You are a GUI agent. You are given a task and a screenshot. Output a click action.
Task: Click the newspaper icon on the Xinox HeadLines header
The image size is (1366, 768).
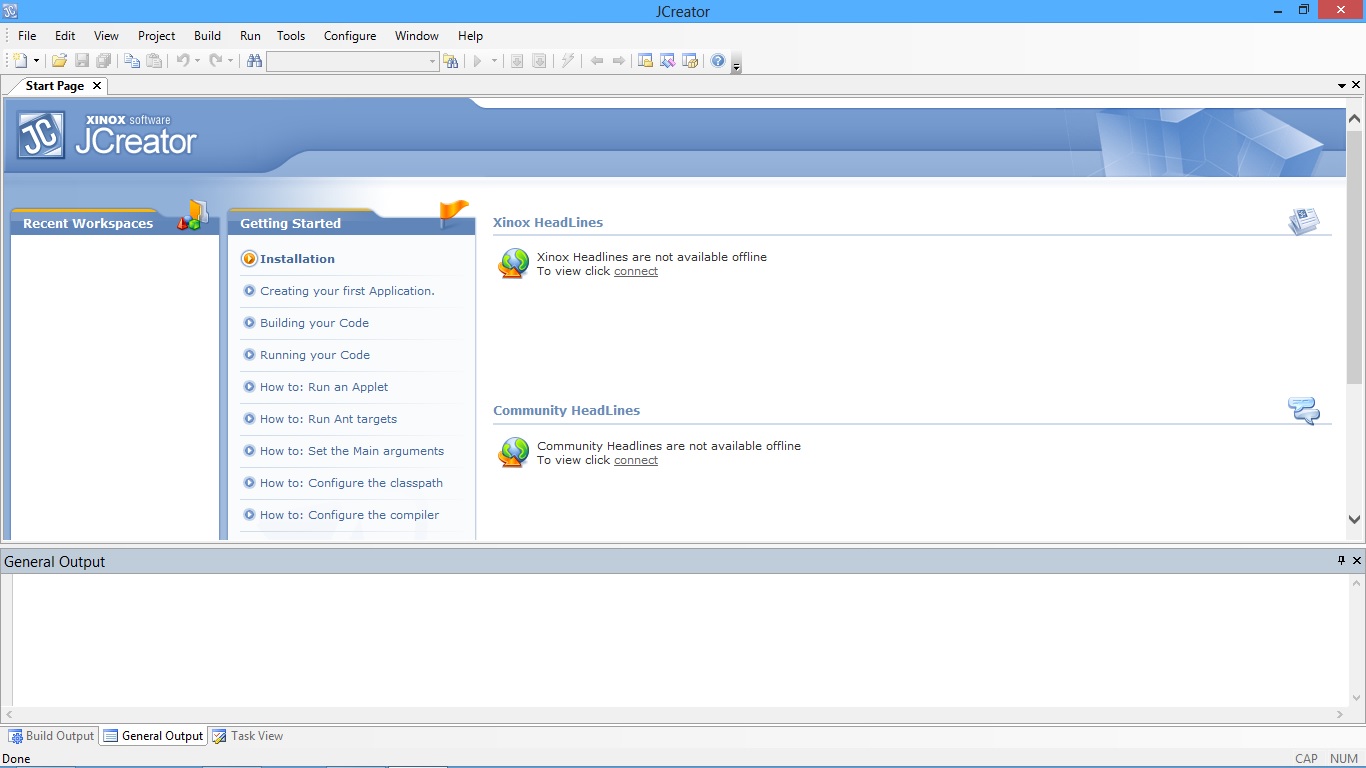[x=1304, y=221]
